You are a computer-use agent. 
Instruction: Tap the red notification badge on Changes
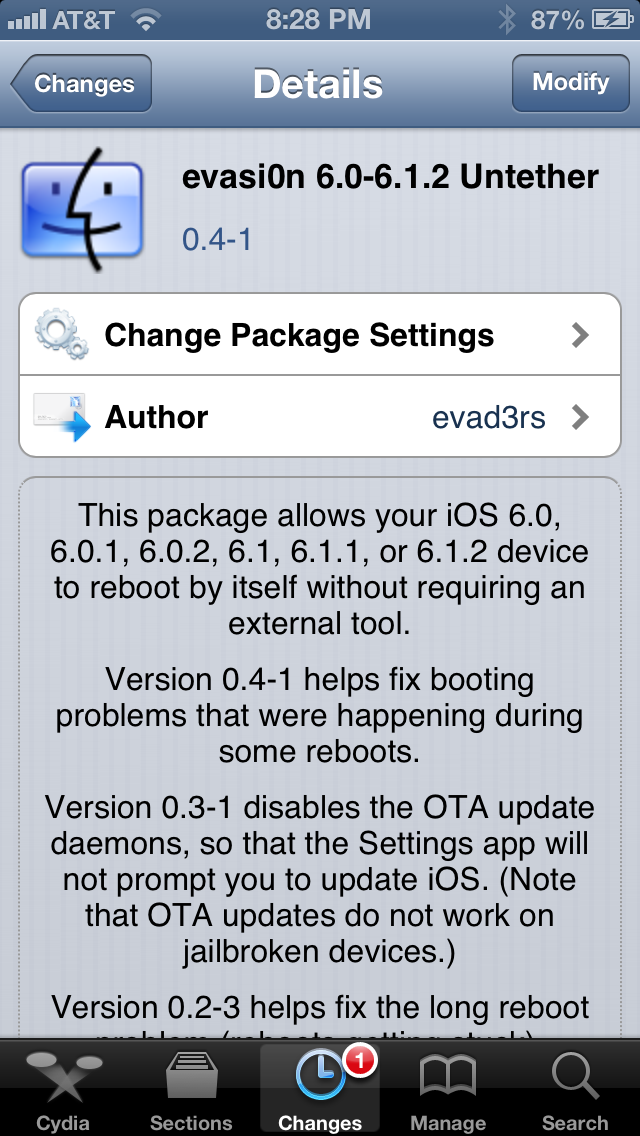359,1062
